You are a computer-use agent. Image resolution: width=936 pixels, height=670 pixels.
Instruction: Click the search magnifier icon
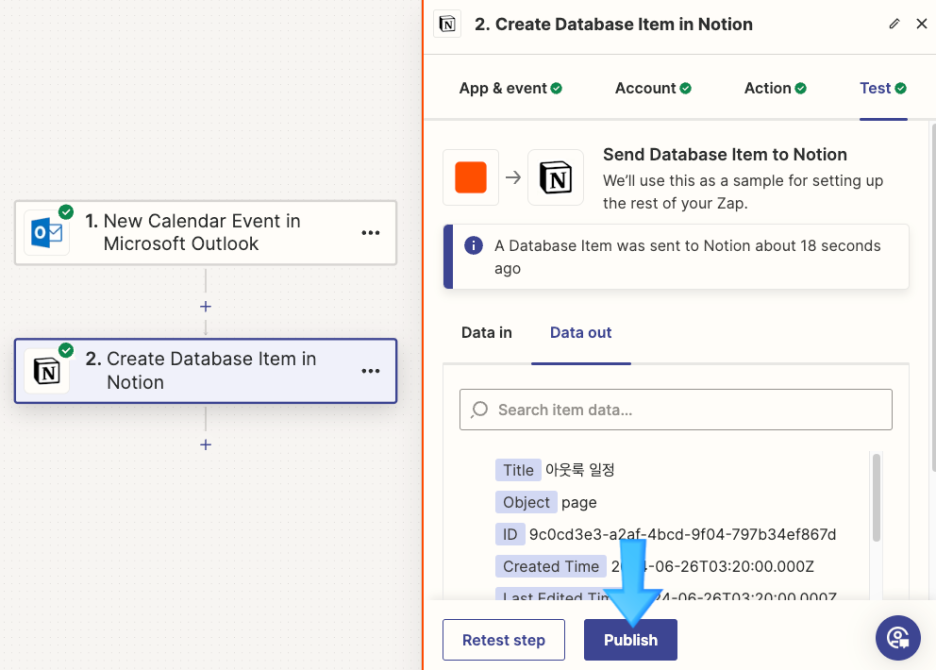pos(479,410)
